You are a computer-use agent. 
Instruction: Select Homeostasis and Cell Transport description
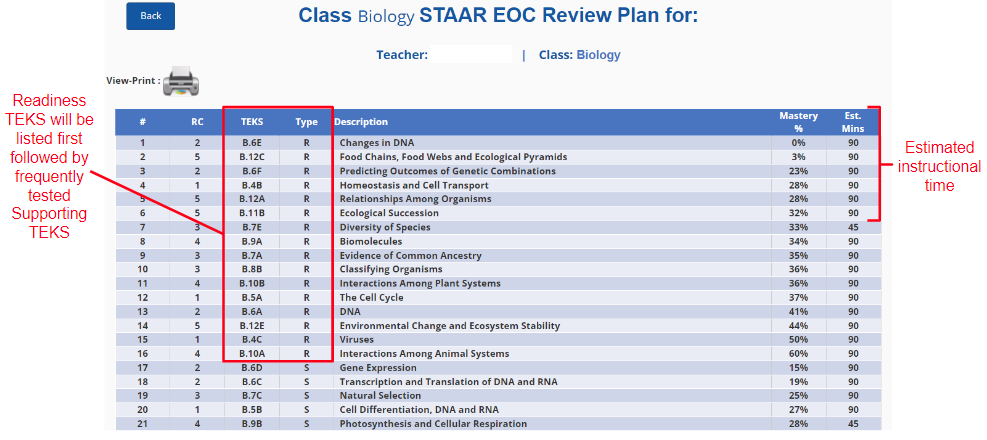(x=414, y=185)
